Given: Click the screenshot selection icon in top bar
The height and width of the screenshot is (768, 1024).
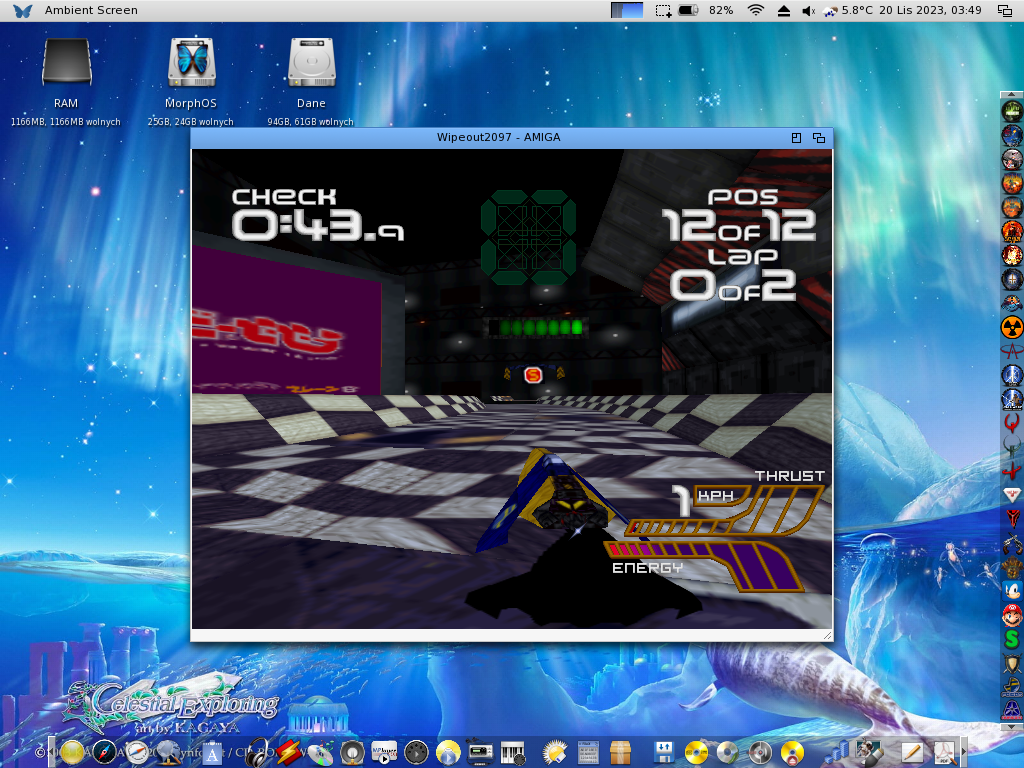Looking at the screenshot, I should tap(664, 10).
